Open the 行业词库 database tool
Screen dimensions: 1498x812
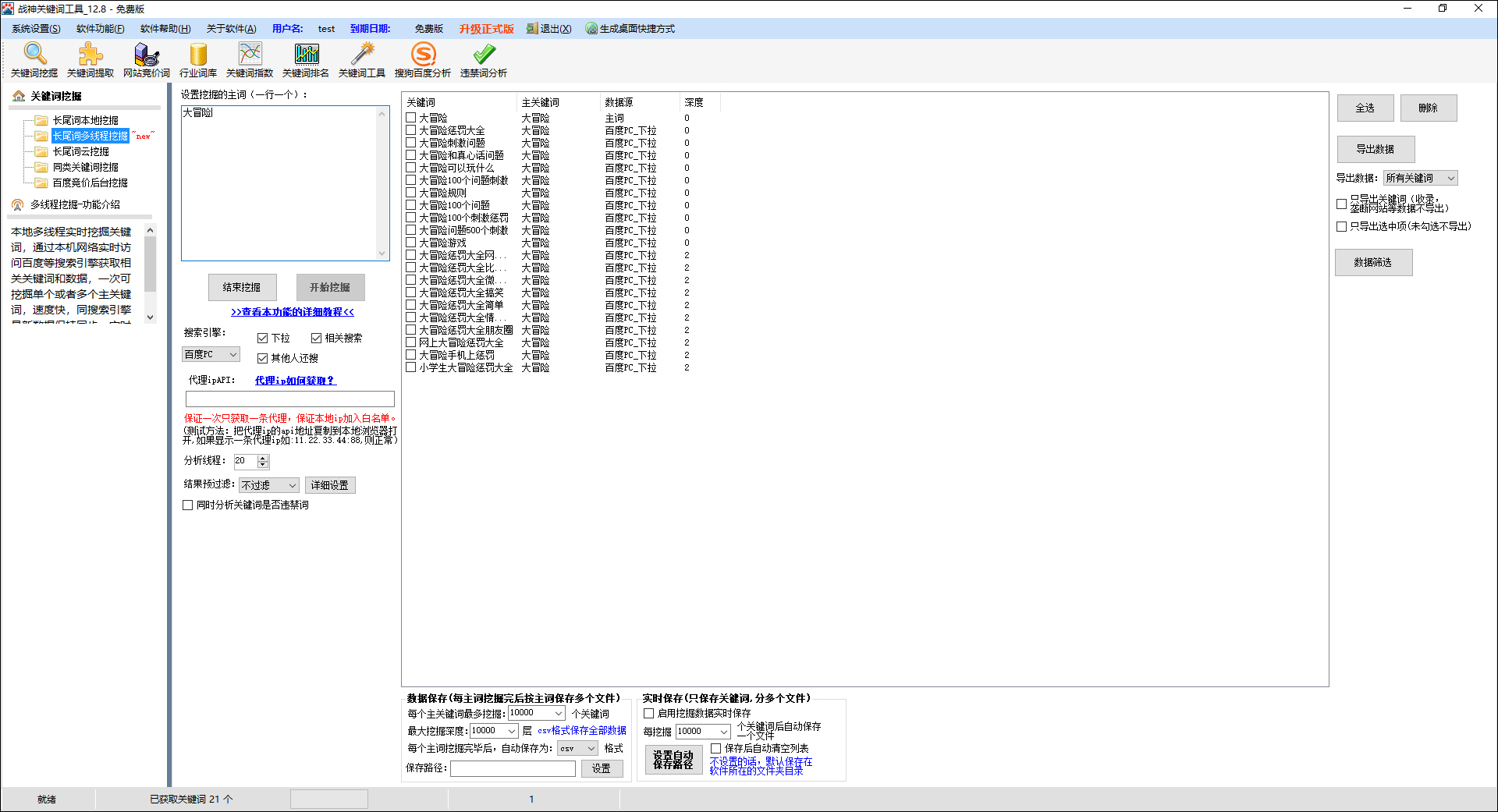[198, 59]
